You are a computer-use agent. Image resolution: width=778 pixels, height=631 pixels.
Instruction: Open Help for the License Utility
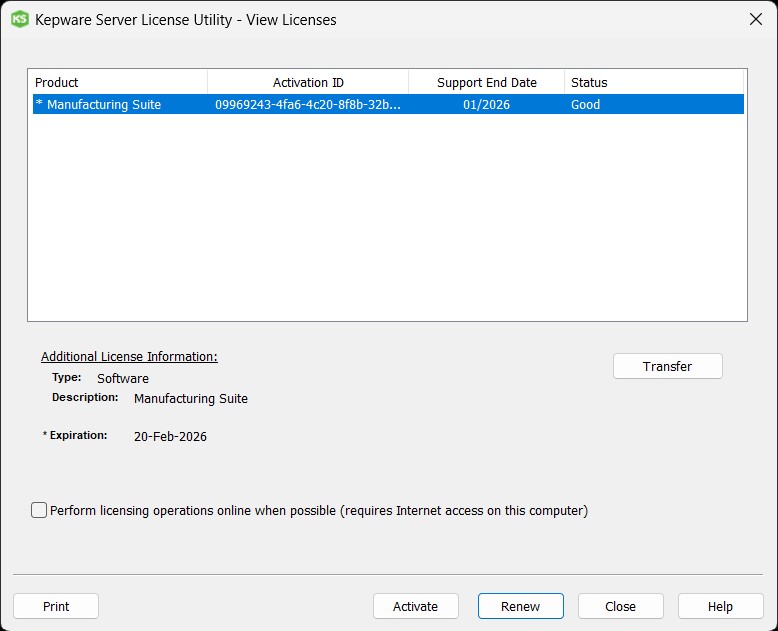click(x=720, y=606)
